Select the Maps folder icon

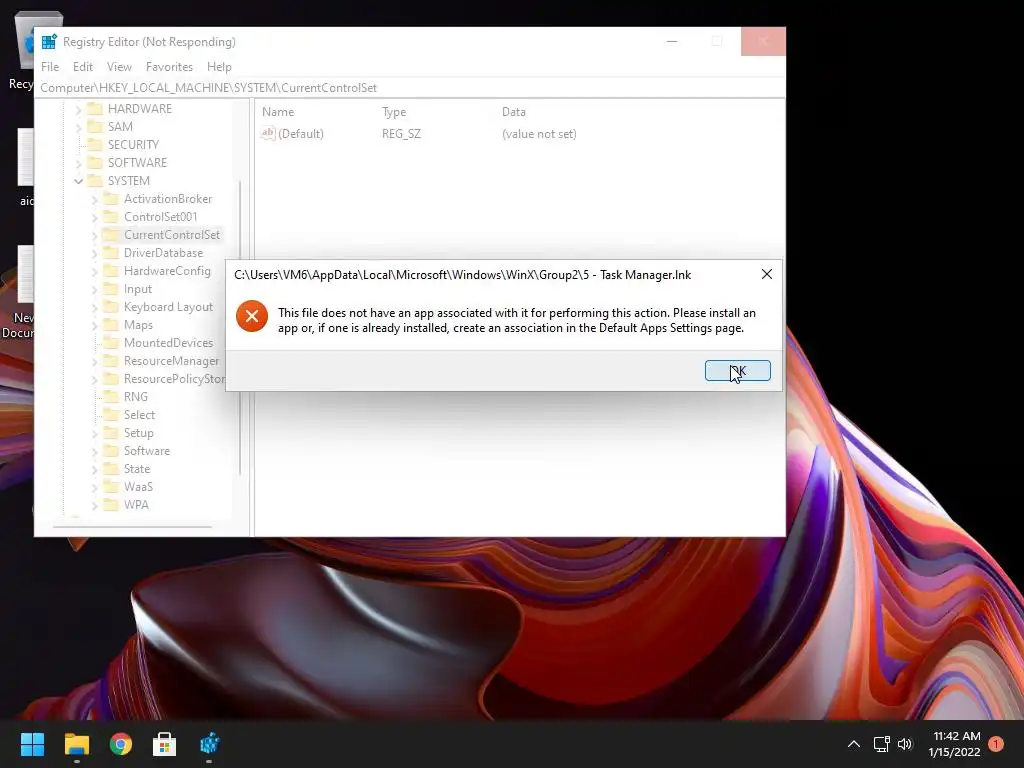pos(112,325)
